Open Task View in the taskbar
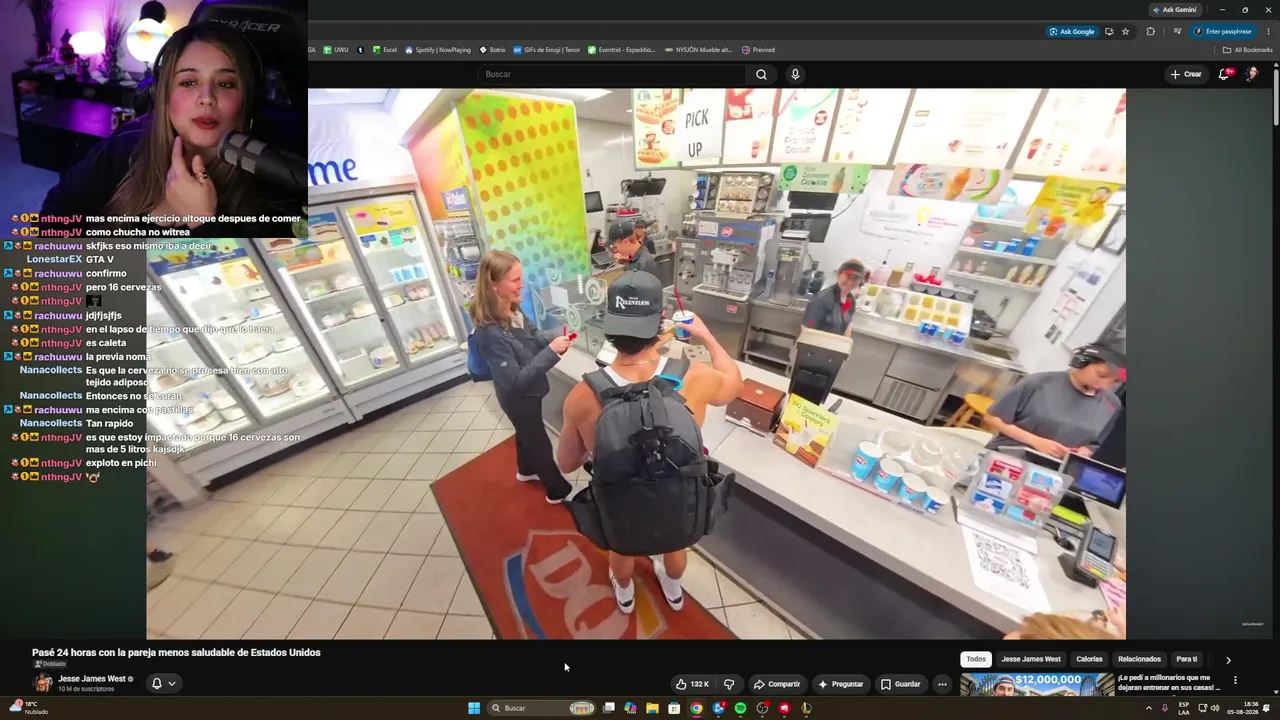1280x720 pixels. 608,708
